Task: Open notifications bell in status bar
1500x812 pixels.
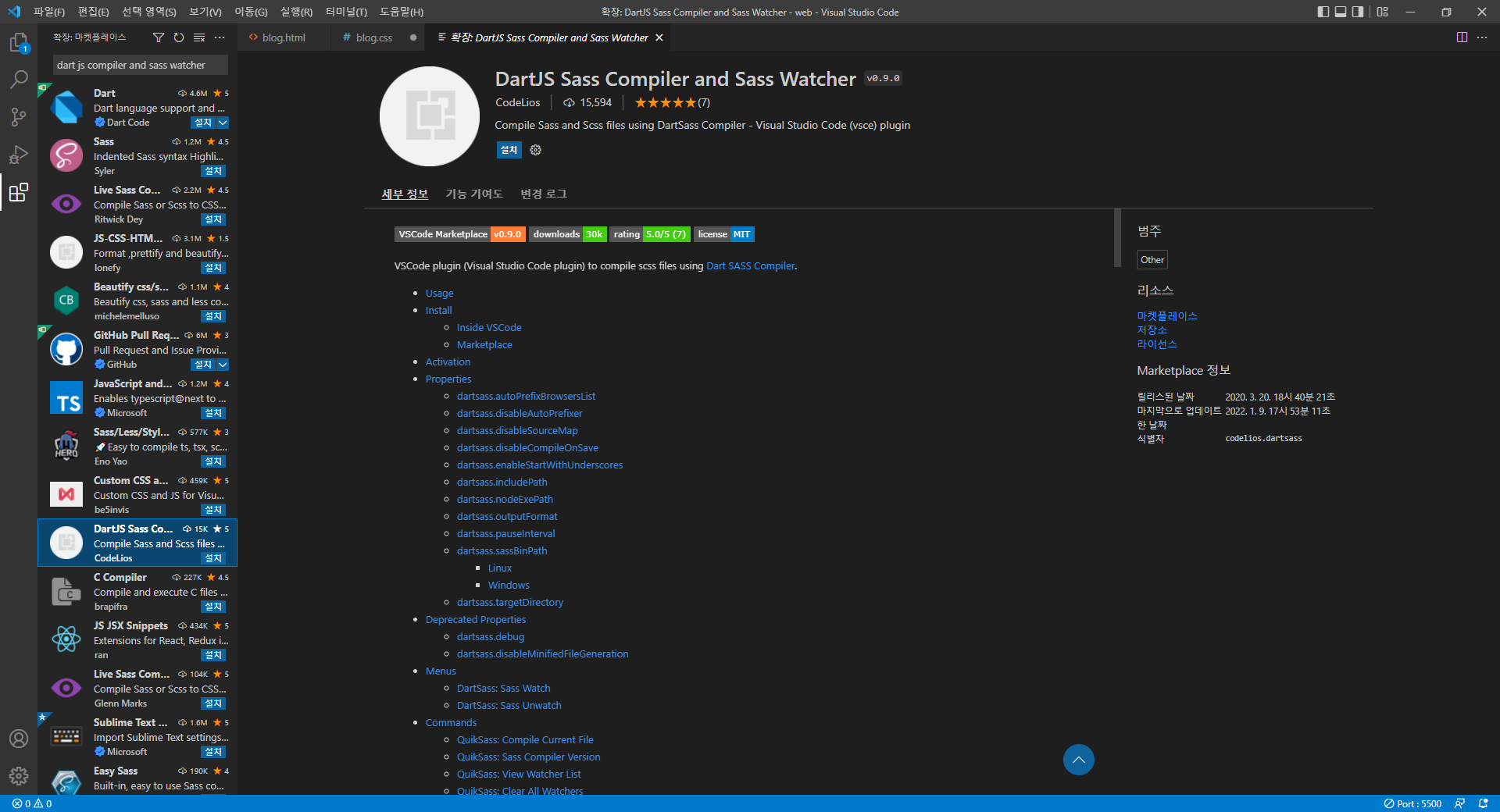Action: tap(1483, 803)
